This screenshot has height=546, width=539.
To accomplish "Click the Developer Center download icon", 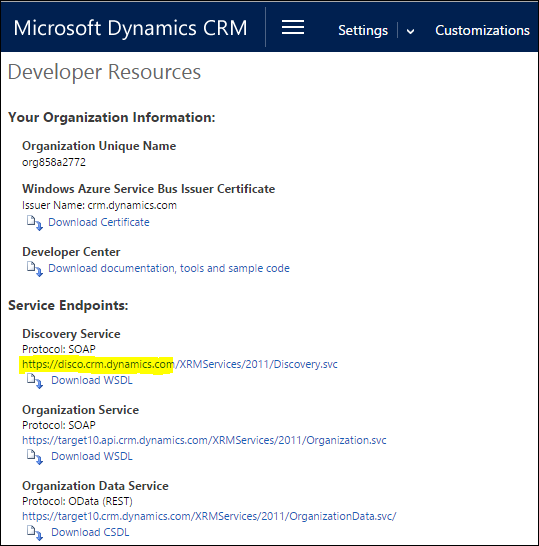I will click(x=35, y=269).
